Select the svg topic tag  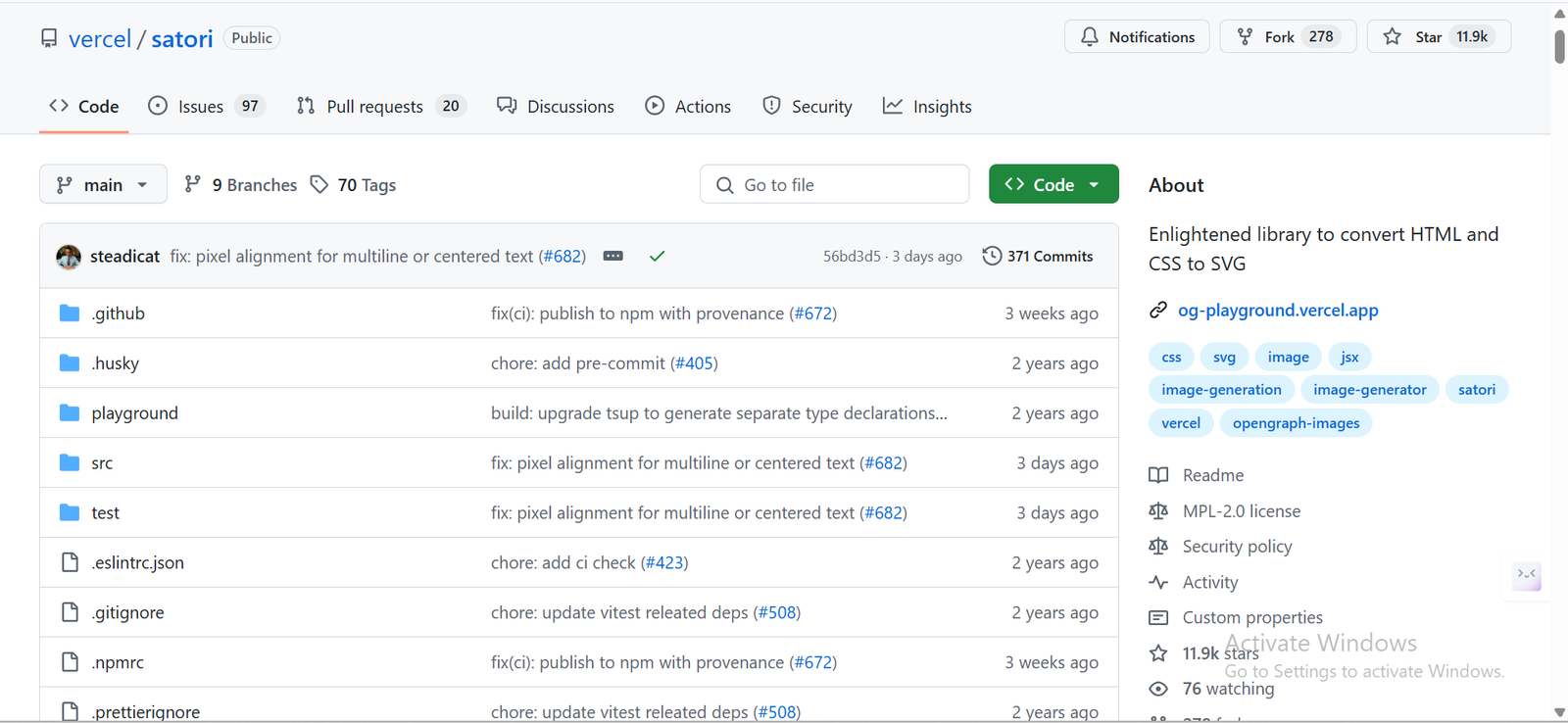pos(1224,358)
